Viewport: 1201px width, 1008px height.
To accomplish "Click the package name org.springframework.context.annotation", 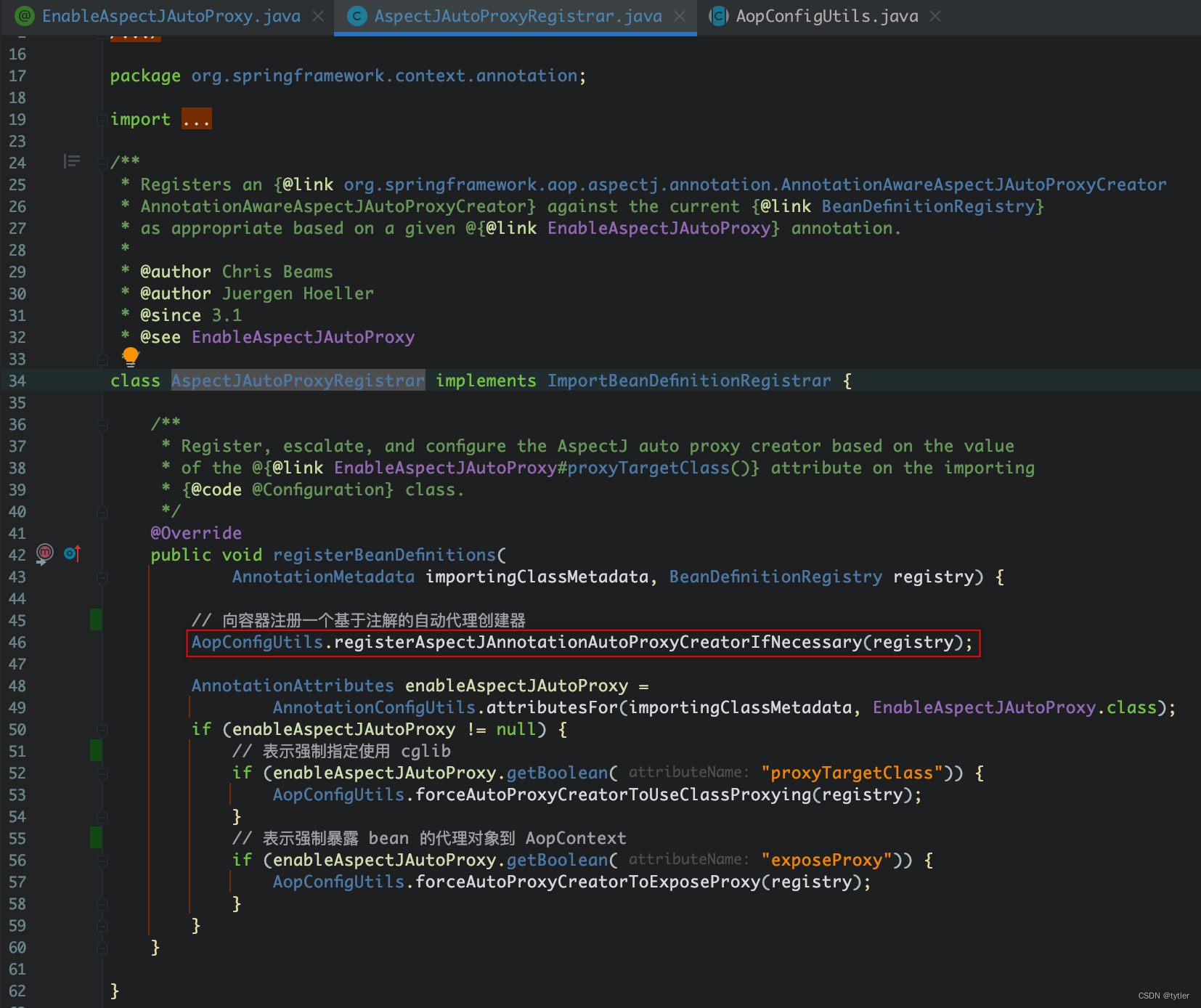I will [384, 76].
